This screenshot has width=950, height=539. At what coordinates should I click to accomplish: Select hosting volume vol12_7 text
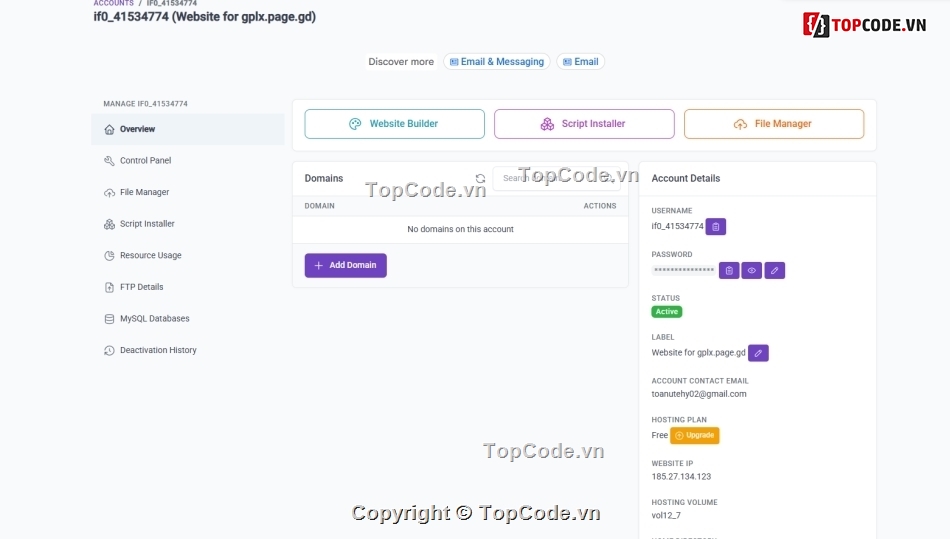coord(666,515)
